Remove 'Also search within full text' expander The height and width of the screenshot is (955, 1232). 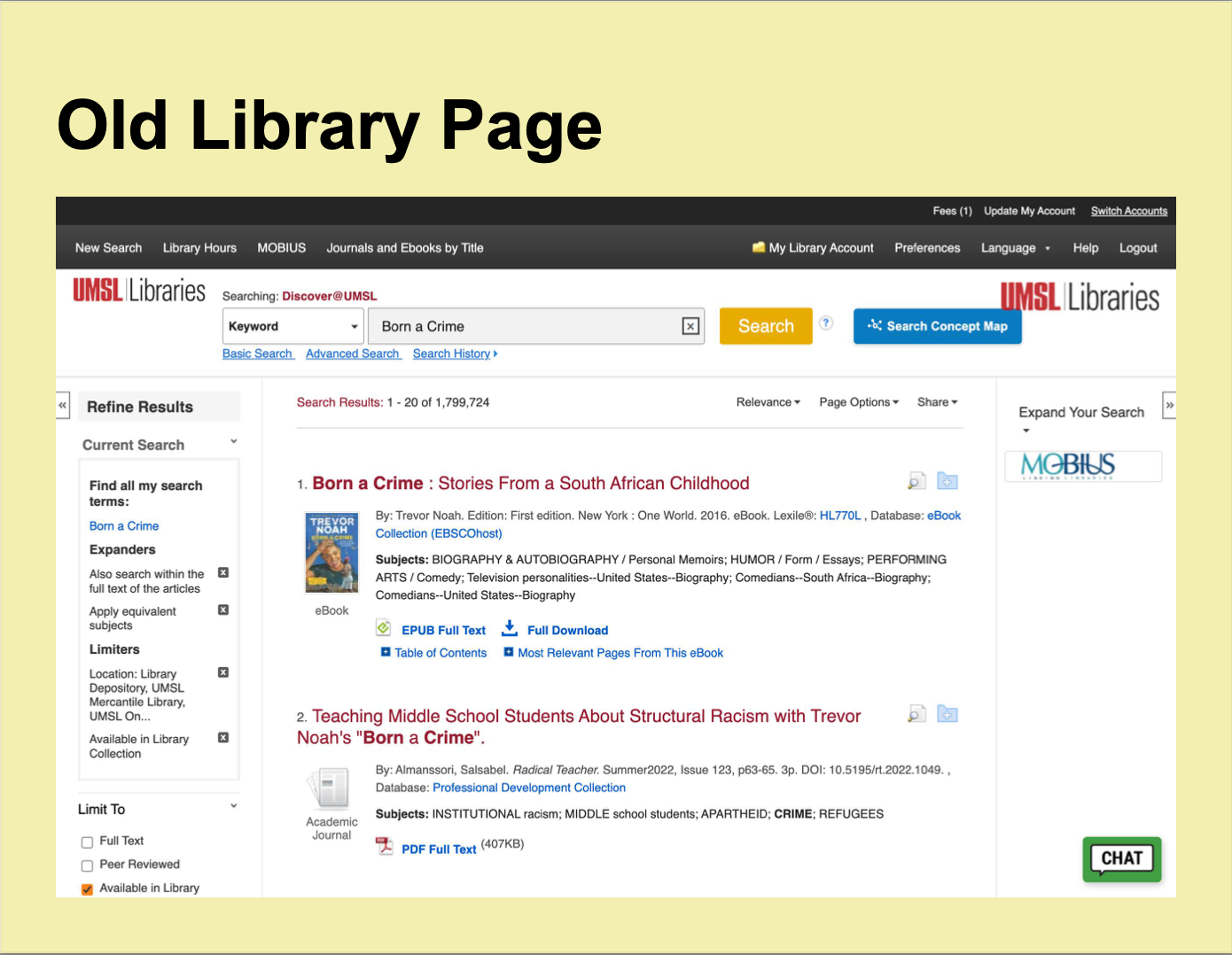pyautogui.click(x=223, y=573)
